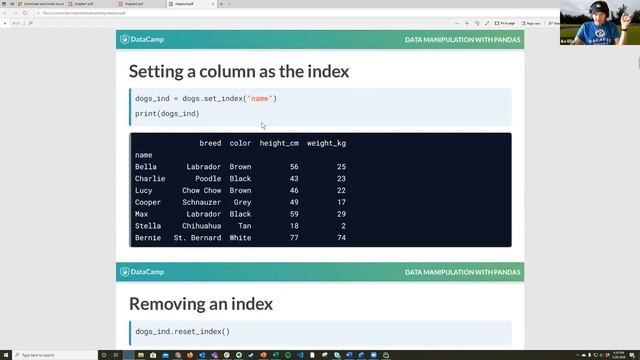Image resolution: width=640 pixels, height=360 pixels.
Task: Click Schnauzer in the Cooper row
Action: click(x=202, y=202)
